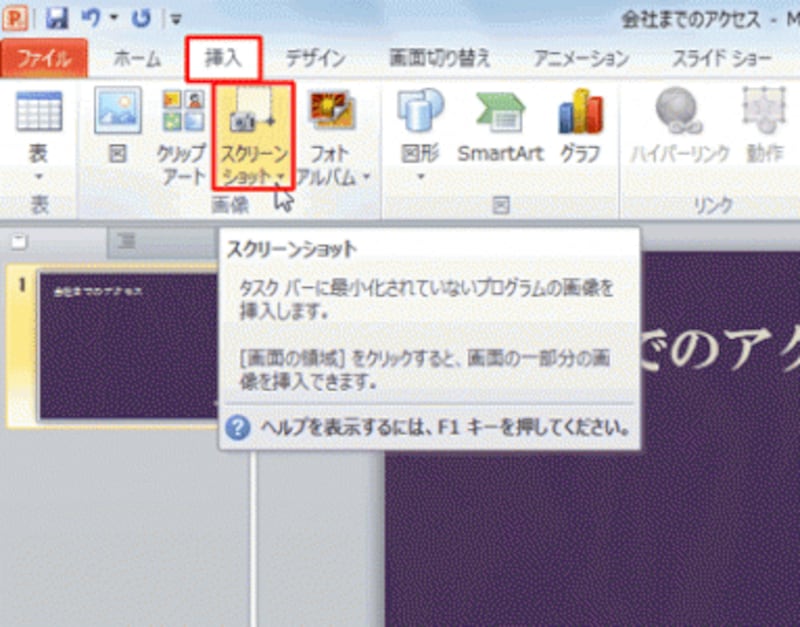This screenshot has height=627, width=800.
Task: Switch to the ホーム tab
Action: tap(137, 59)
